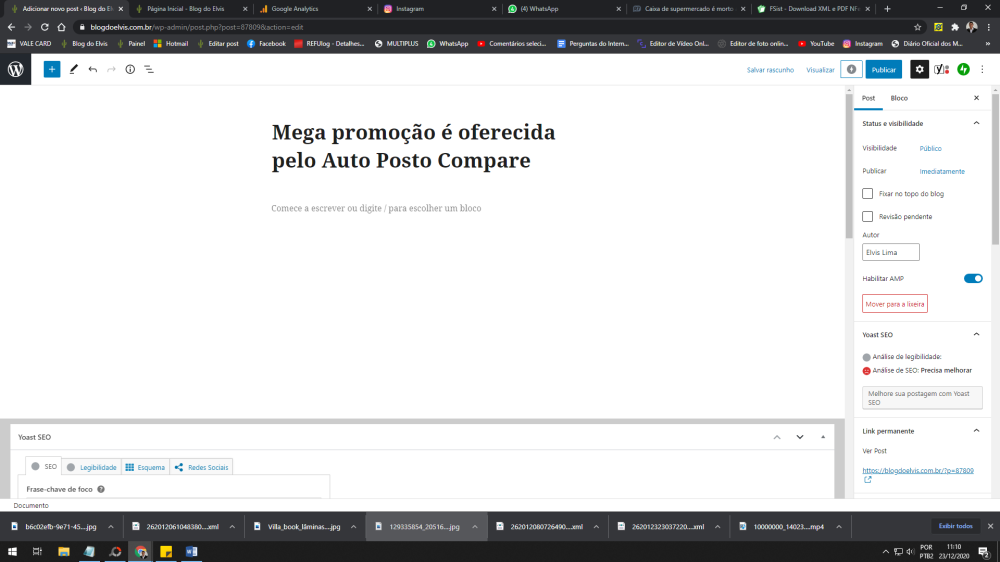
Task: Close the settings sidebar
Action: 976,98
